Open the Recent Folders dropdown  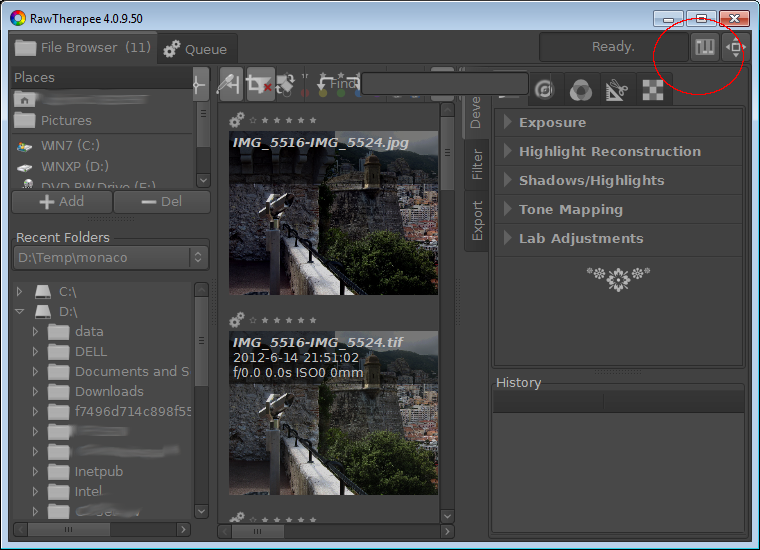click(111, 258)
